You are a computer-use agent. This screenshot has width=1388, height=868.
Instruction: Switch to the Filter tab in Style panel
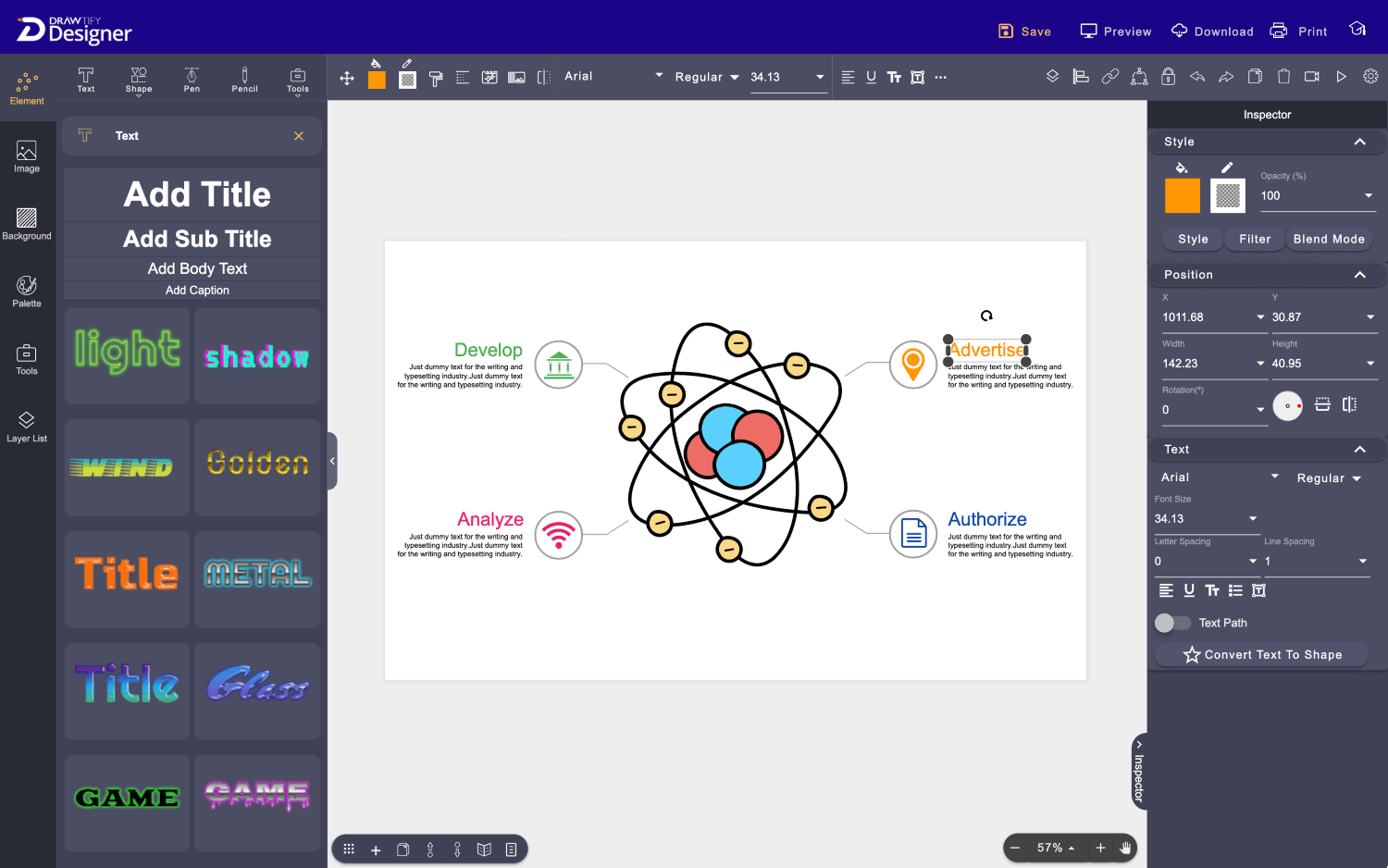pos(1254,239)
